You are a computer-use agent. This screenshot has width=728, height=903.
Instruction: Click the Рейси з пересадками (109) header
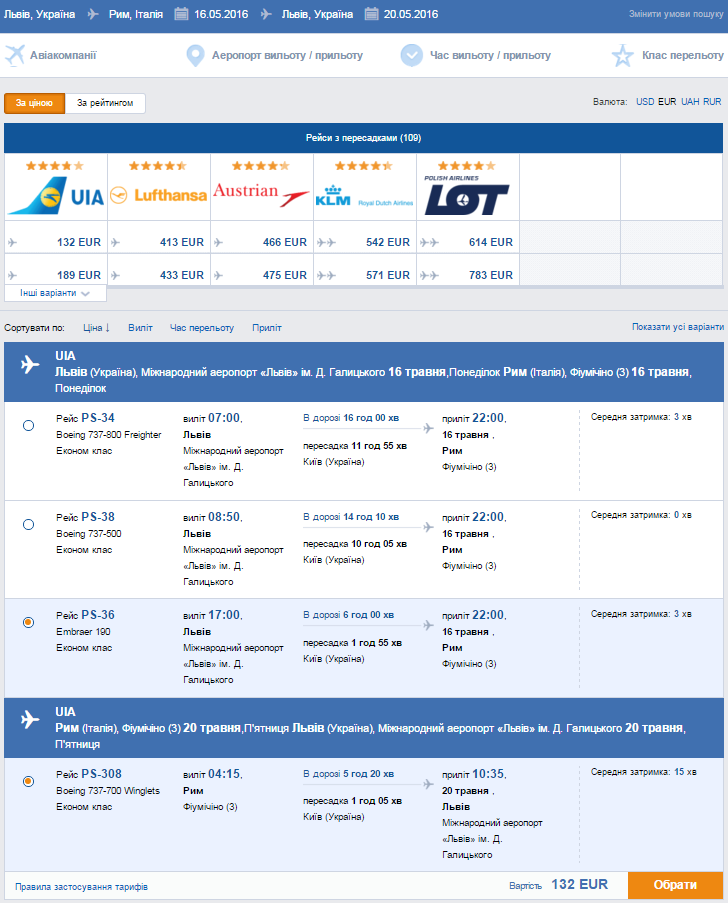(363, 138)
